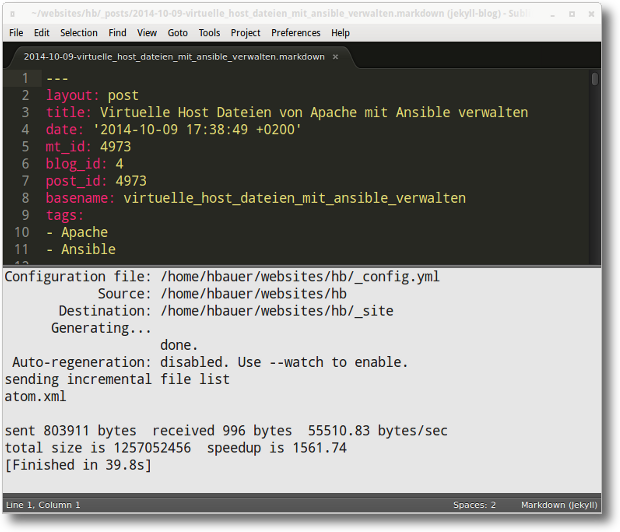
Task: Open the Help menu
Action: pyautogui.click(x=340, y=33)
